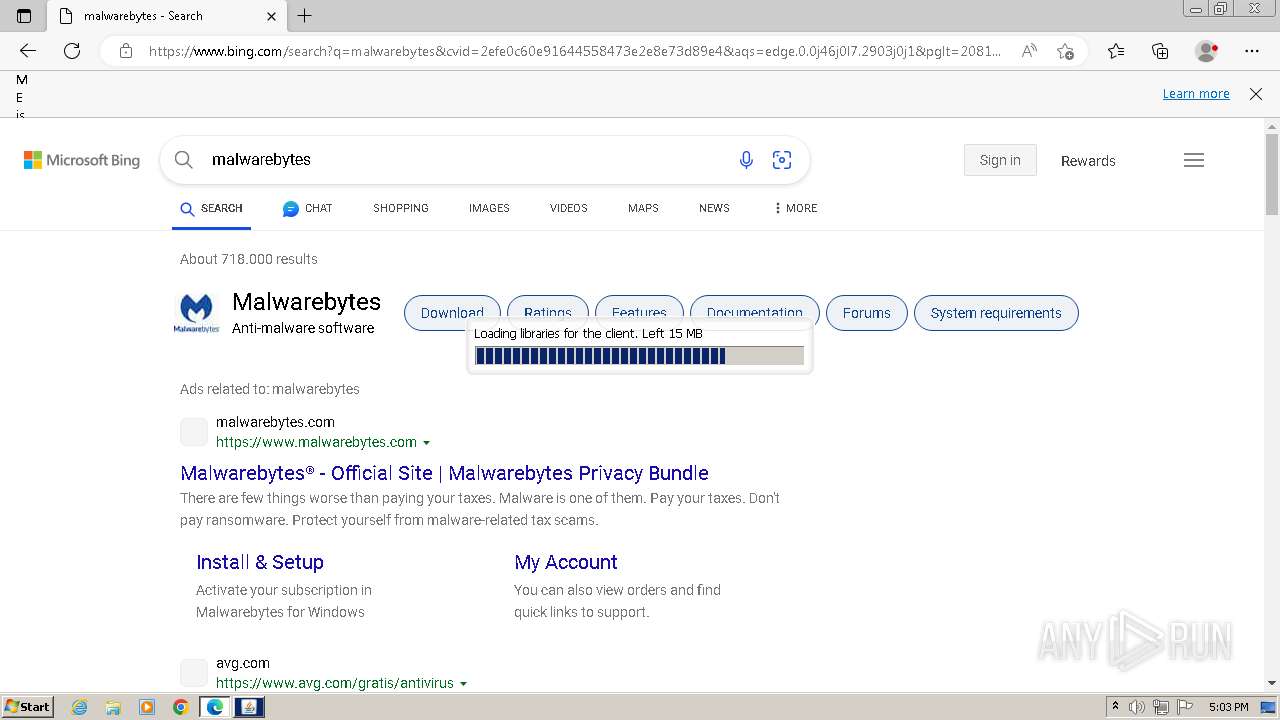The image size is (1280, 720).
Task: Open the tab actions menu
Action: pyautogui.click(x=24, y=16)
